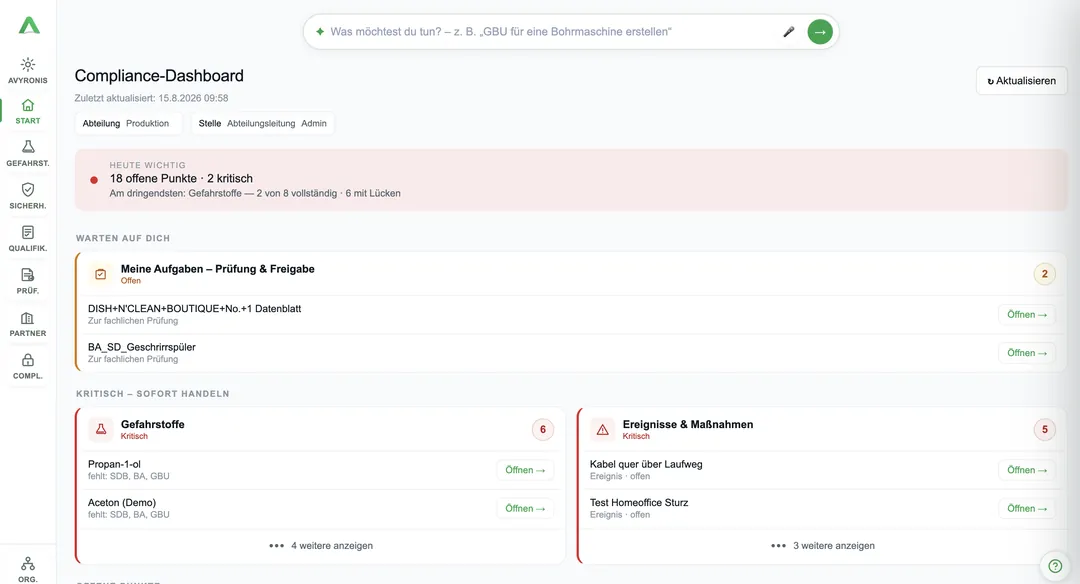1080x584 pixels.
Task: Open Propan-1-ol entry
Action: click(x=525, y=470)
